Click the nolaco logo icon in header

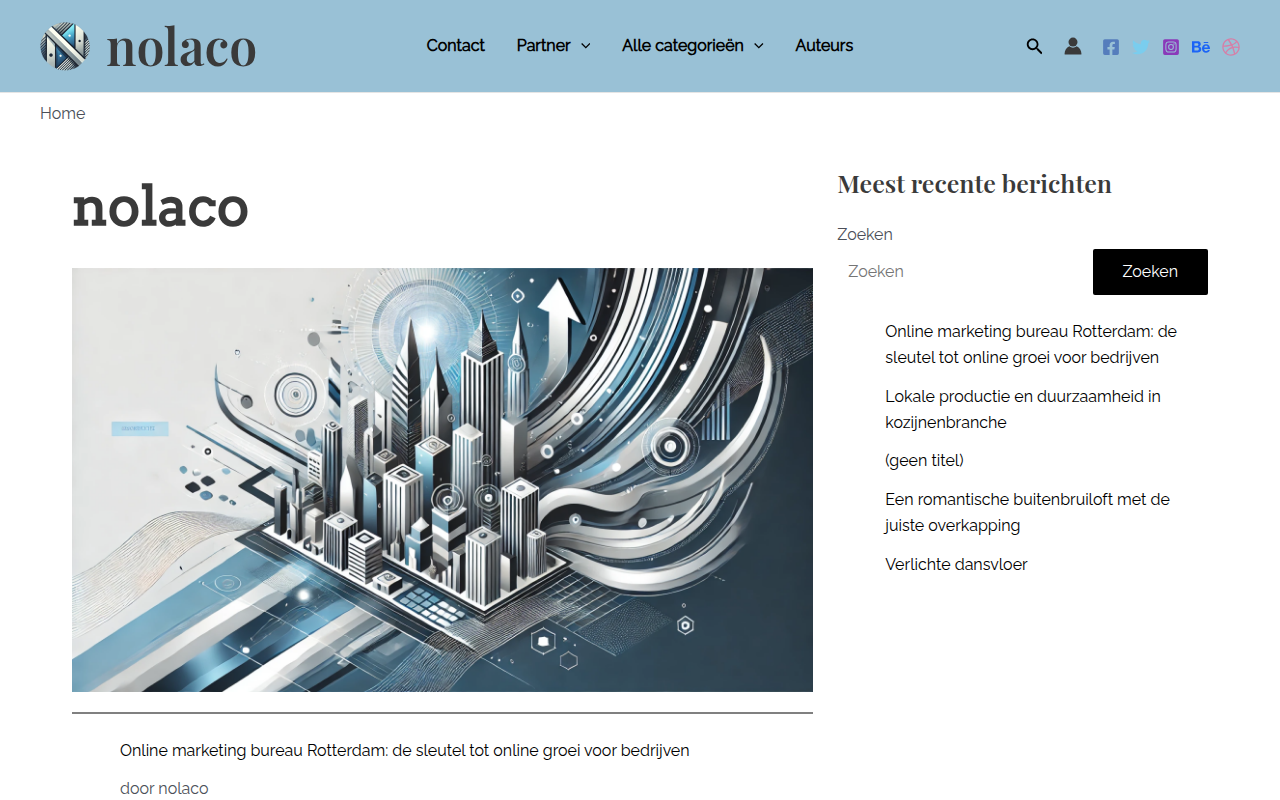(65, 46)
